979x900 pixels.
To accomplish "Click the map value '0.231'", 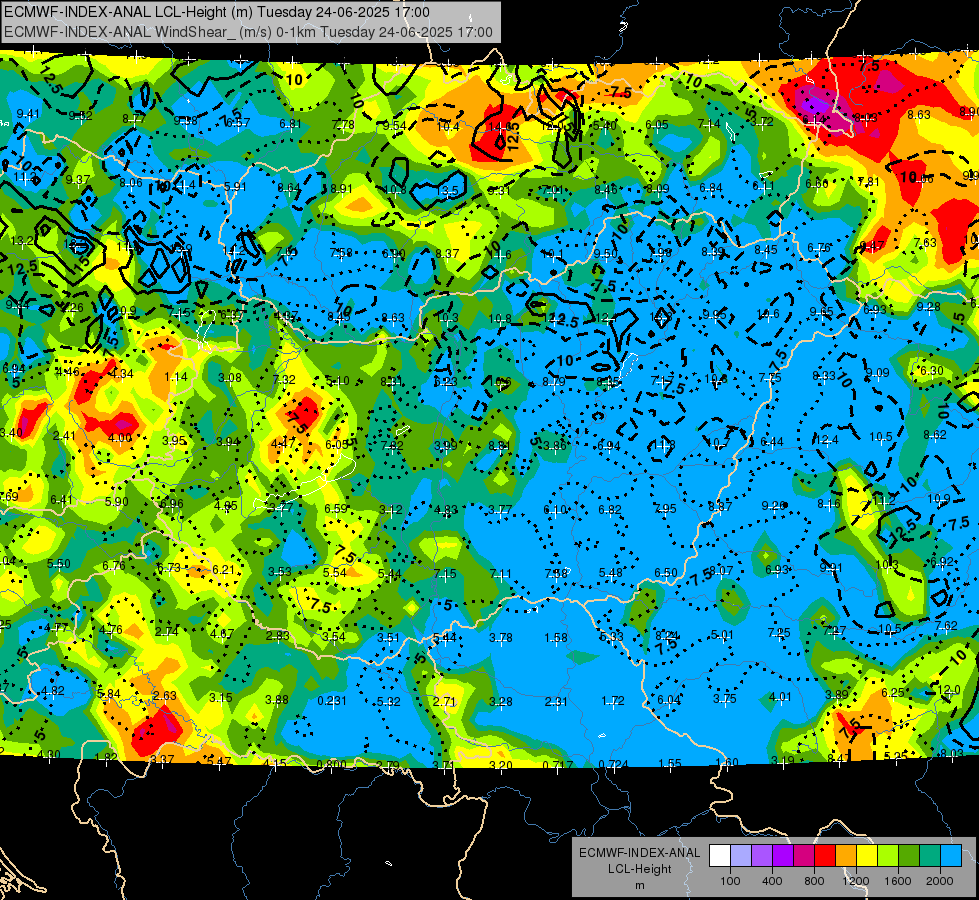I will pyautogui.click(x=332, y=701).
